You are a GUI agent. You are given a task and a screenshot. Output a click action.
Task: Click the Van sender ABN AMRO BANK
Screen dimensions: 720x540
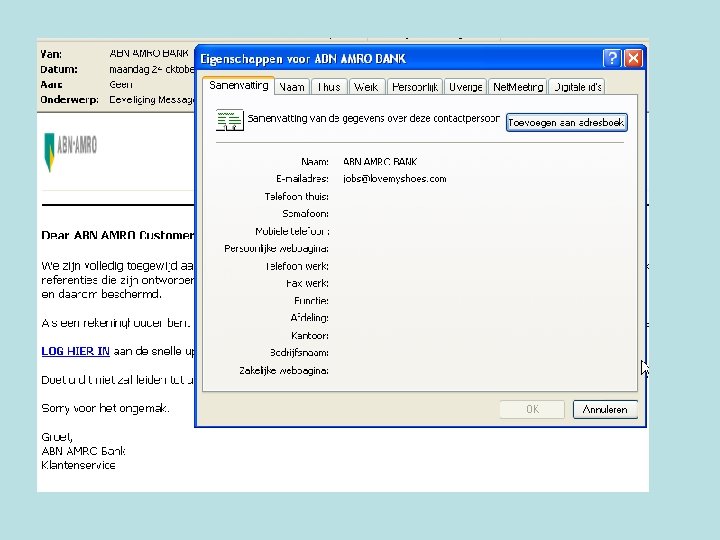tap(149, 53)
